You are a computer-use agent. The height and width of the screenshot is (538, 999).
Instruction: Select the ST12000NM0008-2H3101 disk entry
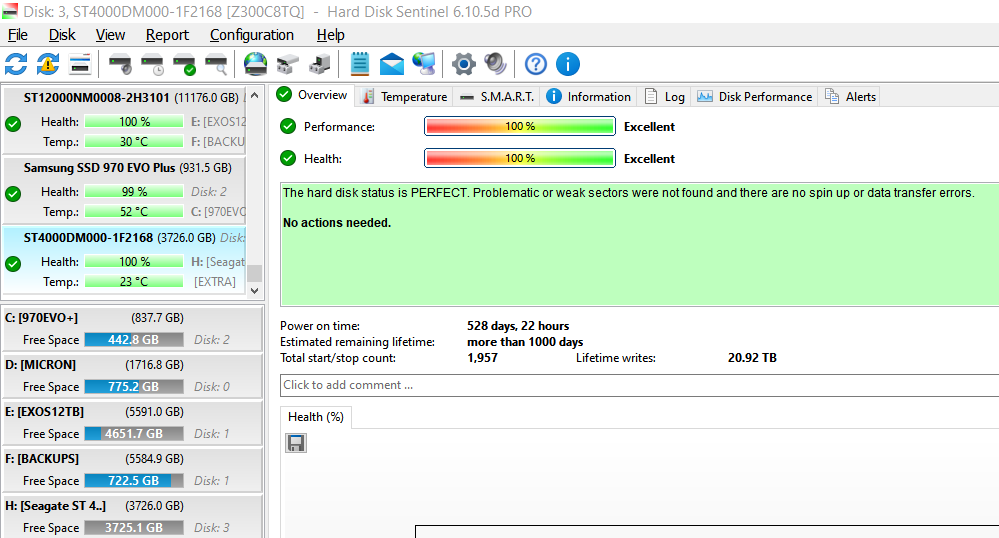[x=124, y=120]
